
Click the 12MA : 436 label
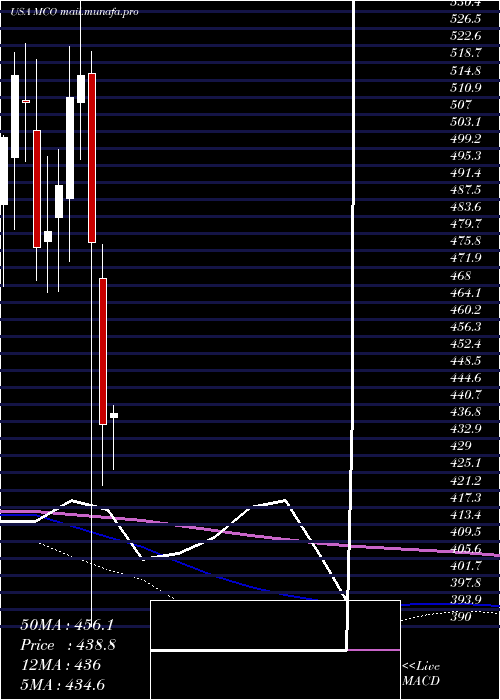tap(60, 665)
